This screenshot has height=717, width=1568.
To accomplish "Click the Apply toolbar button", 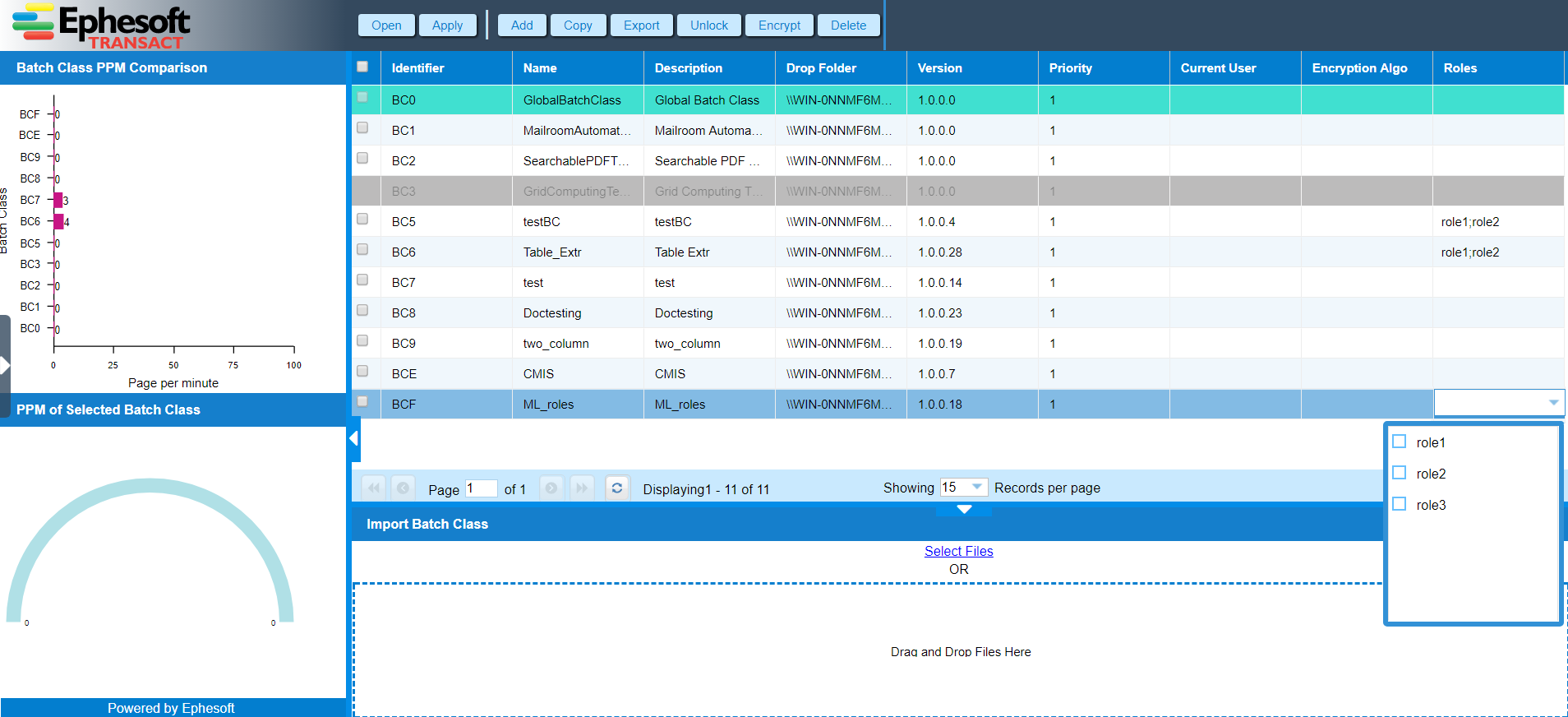I will (x=448, y=25).
